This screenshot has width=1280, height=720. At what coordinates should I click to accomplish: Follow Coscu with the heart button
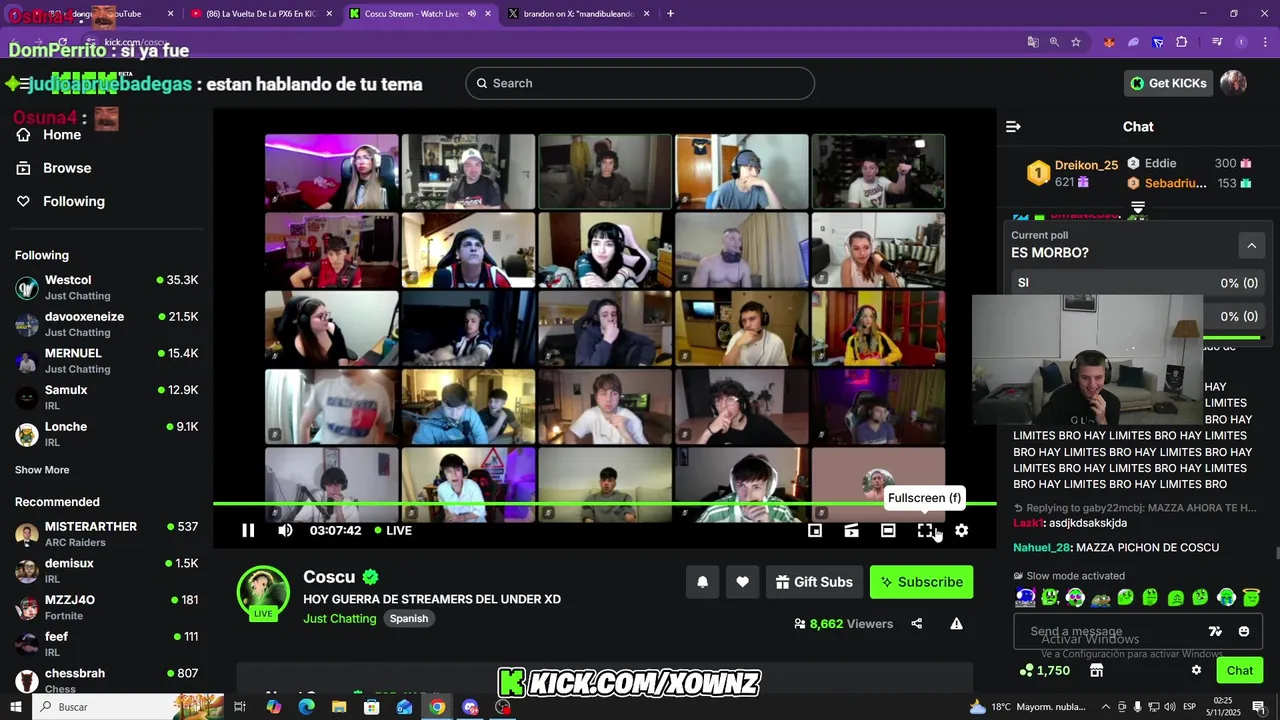[x=742, y=582]
